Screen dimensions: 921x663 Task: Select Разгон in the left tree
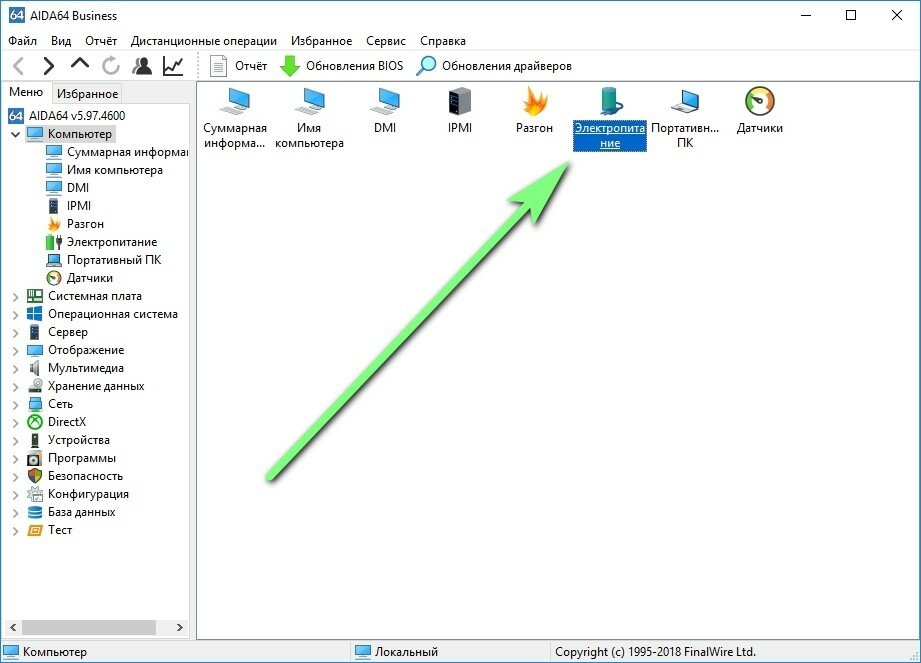[x=75, y=224]
